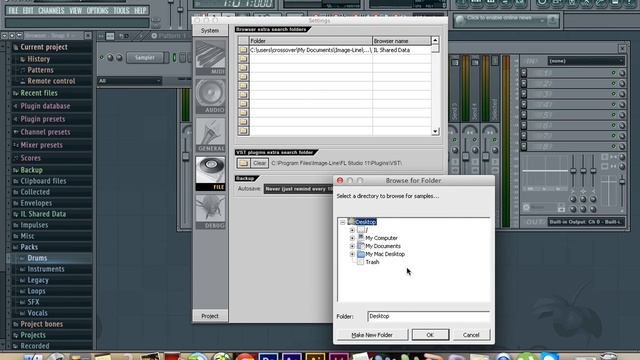Viewport: 640px width, 360px height.
Task: Expand Recent files in browser
Action: tap(39, 93)
